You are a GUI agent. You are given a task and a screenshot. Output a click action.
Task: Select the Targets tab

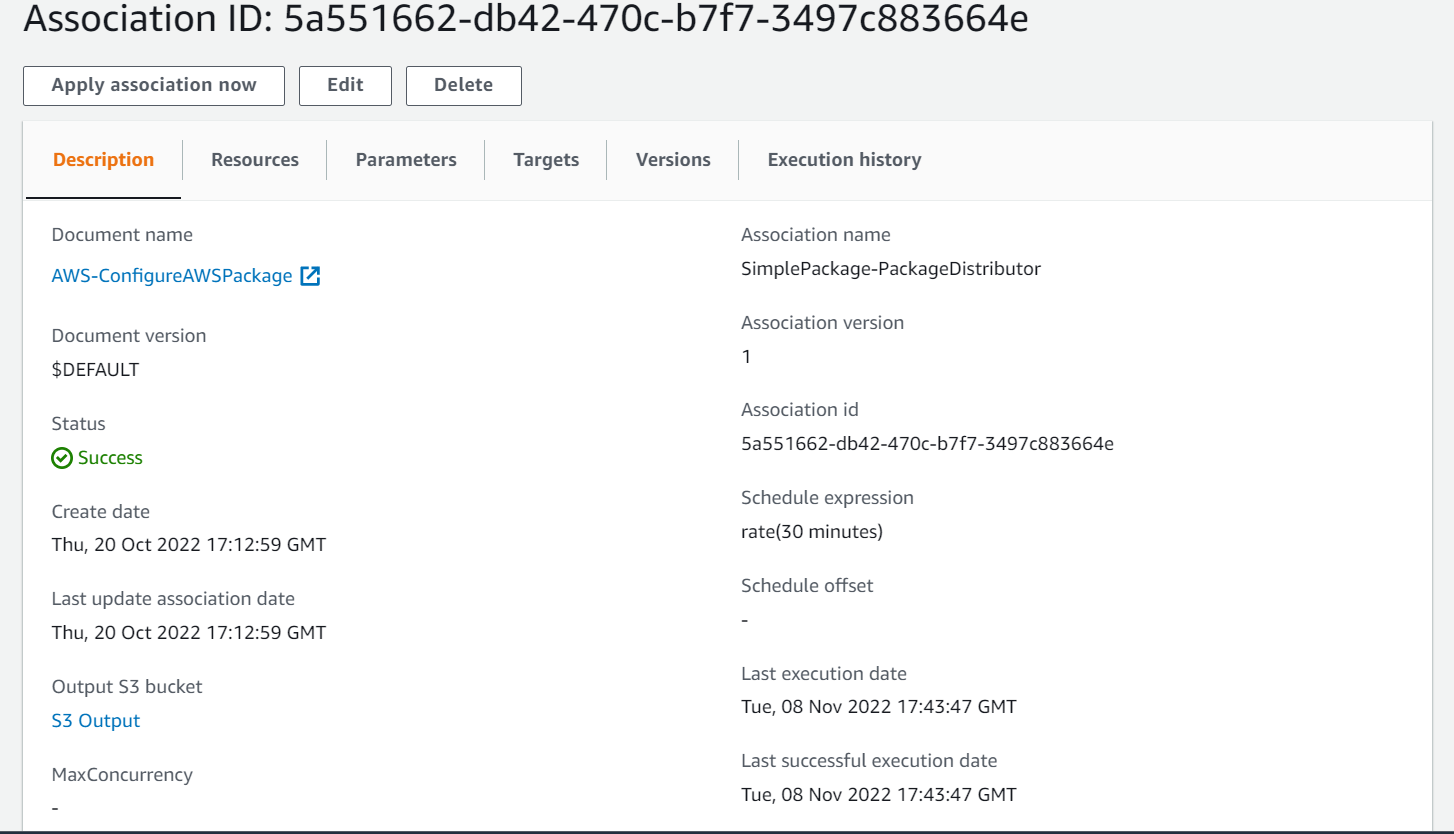click(546, 159)
